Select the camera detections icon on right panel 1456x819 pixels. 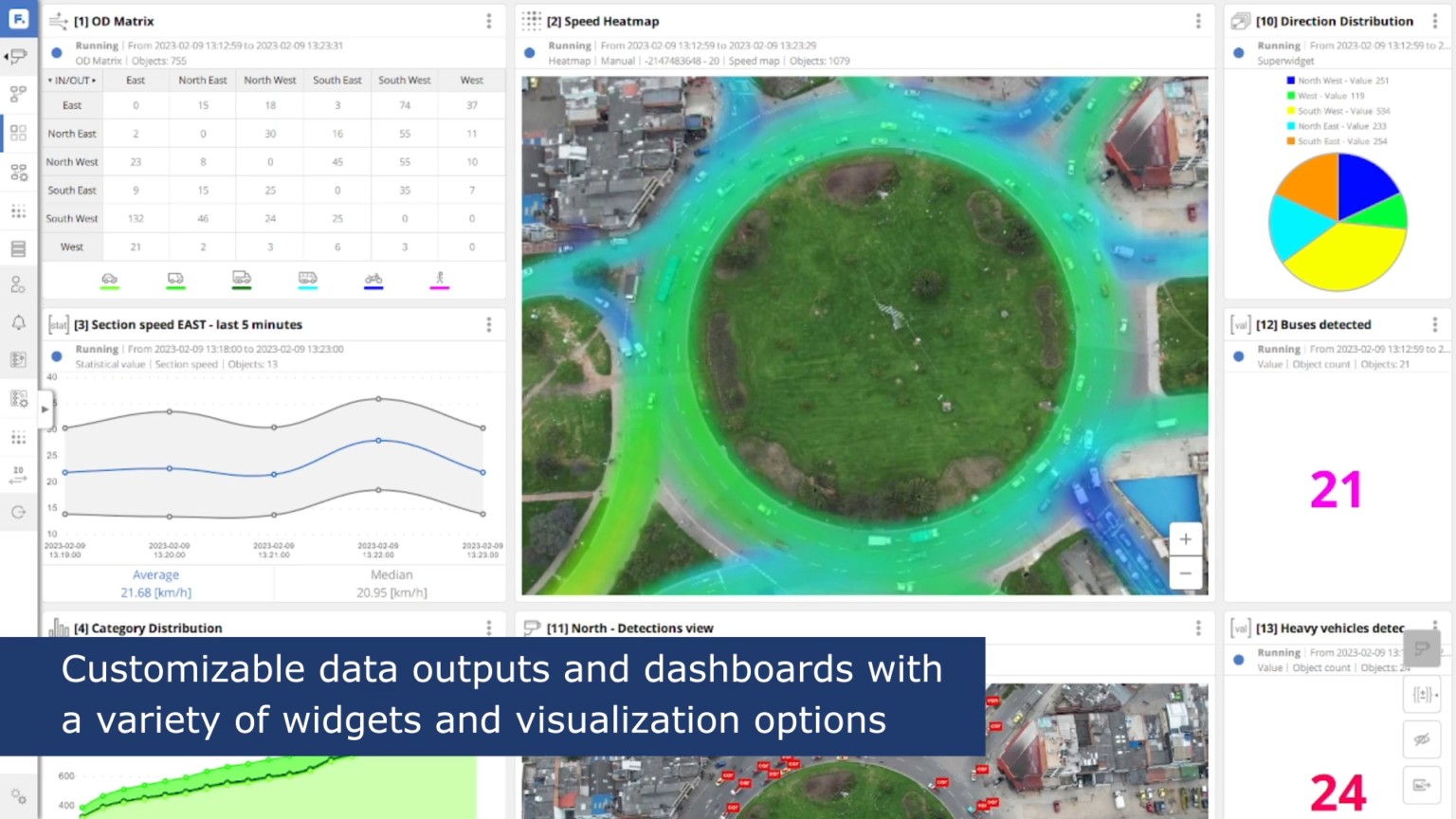(x=1421, y=649)
